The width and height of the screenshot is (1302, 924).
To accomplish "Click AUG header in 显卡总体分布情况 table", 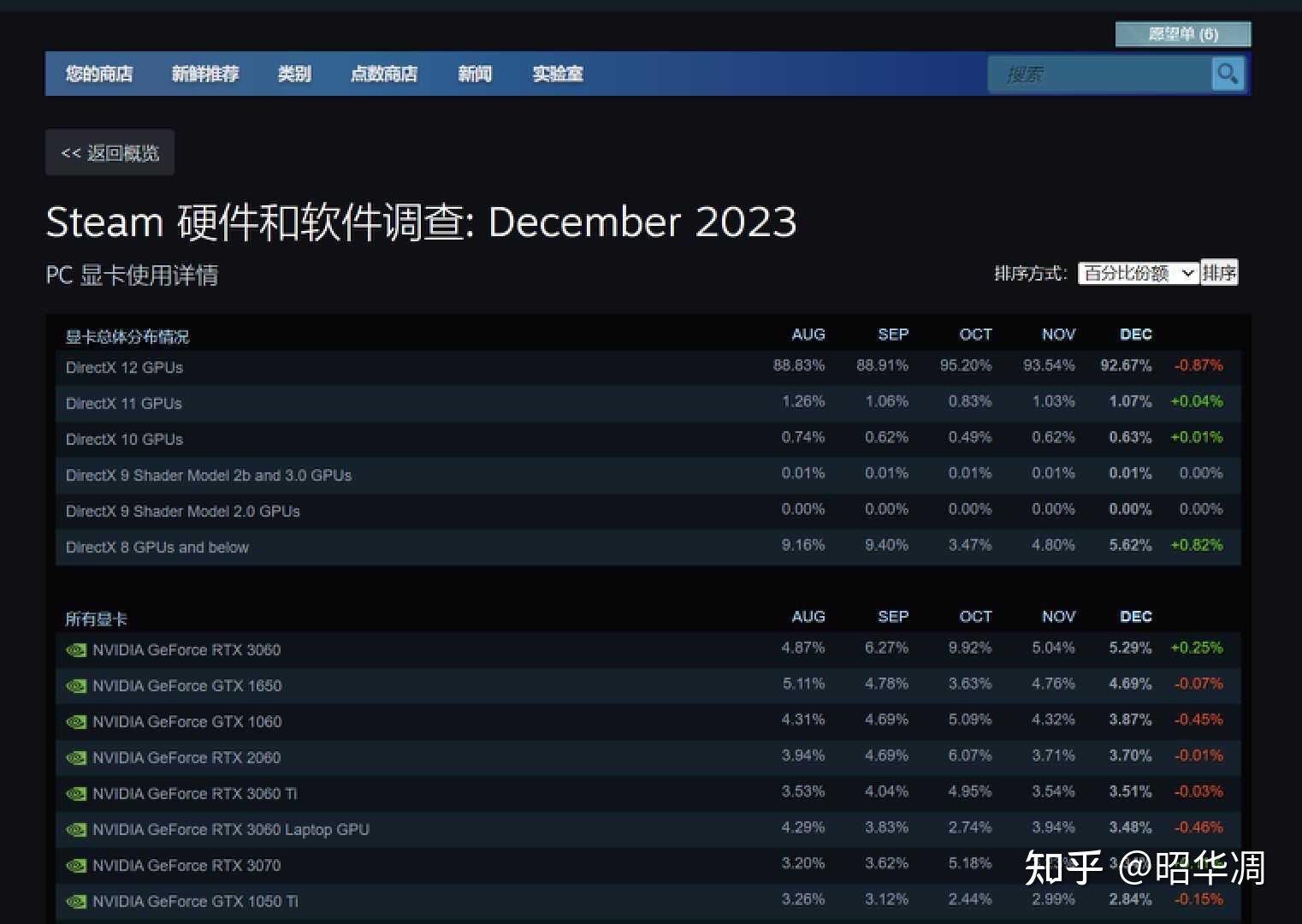I will (x=808, y=334).
